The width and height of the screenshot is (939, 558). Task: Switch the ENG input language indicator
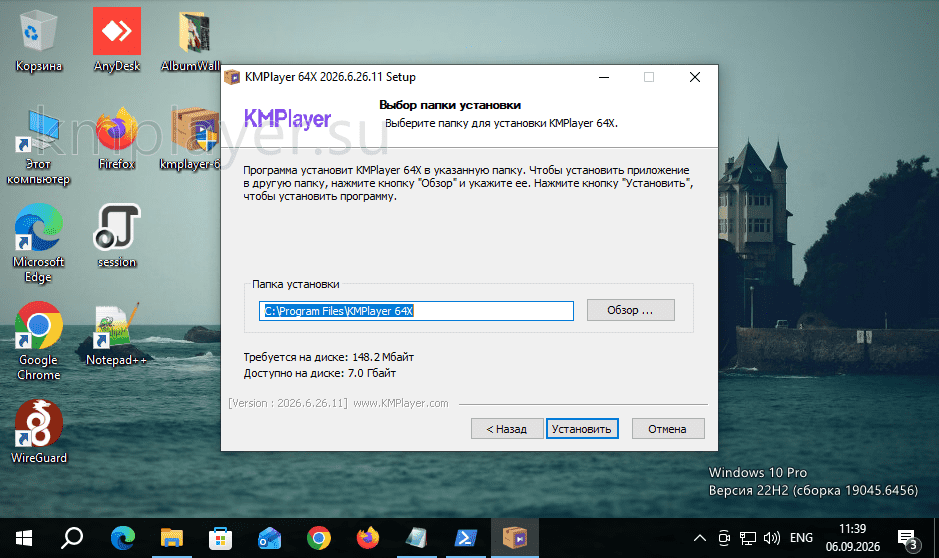pyautogui.click(x=801, y=538)
